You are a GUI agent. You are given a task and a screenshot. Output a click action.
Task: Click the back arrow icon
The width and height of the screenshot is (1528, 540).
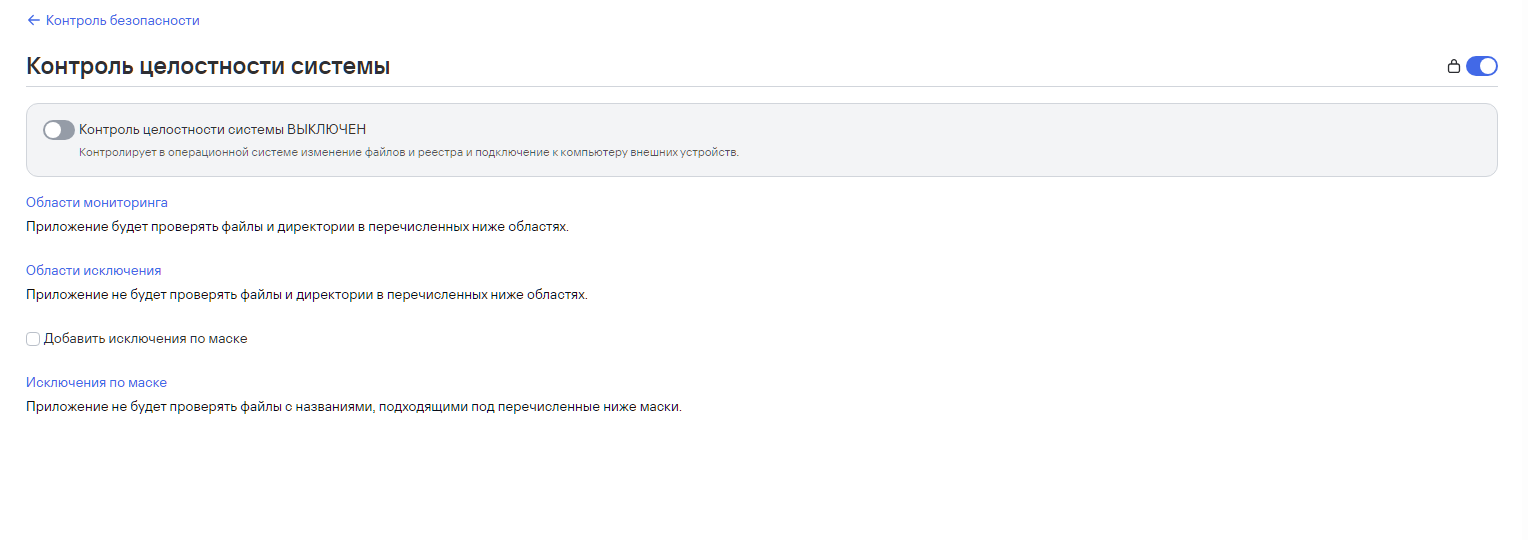click(34, 20)
